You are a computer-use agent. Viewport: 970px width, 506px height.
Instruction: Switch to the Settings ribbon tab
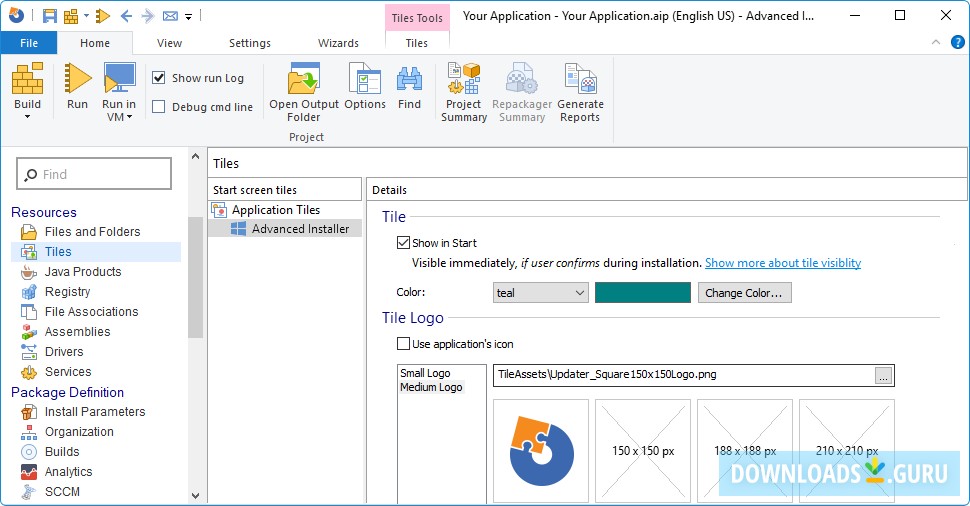tap(250, 43)
